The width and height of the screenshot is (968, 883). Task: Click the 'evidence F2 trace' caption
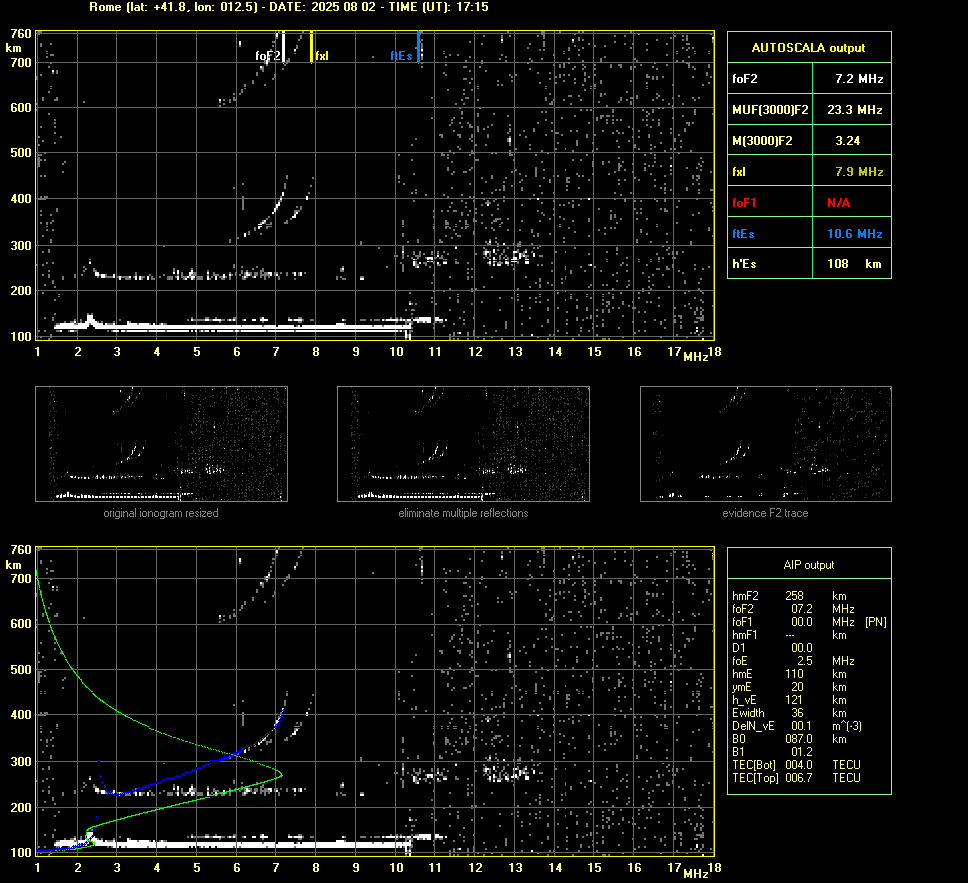765,513
